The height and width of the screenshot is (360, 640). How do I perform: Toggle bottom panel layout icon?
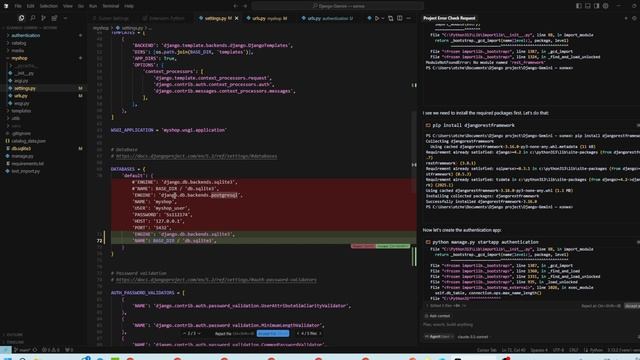pos(588,6)
